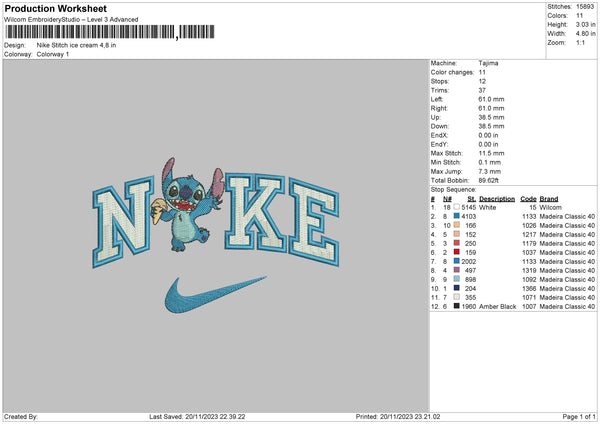Click thread code 1217
Viewport: 600px width, 424px height.
click(x=529, y=235)
